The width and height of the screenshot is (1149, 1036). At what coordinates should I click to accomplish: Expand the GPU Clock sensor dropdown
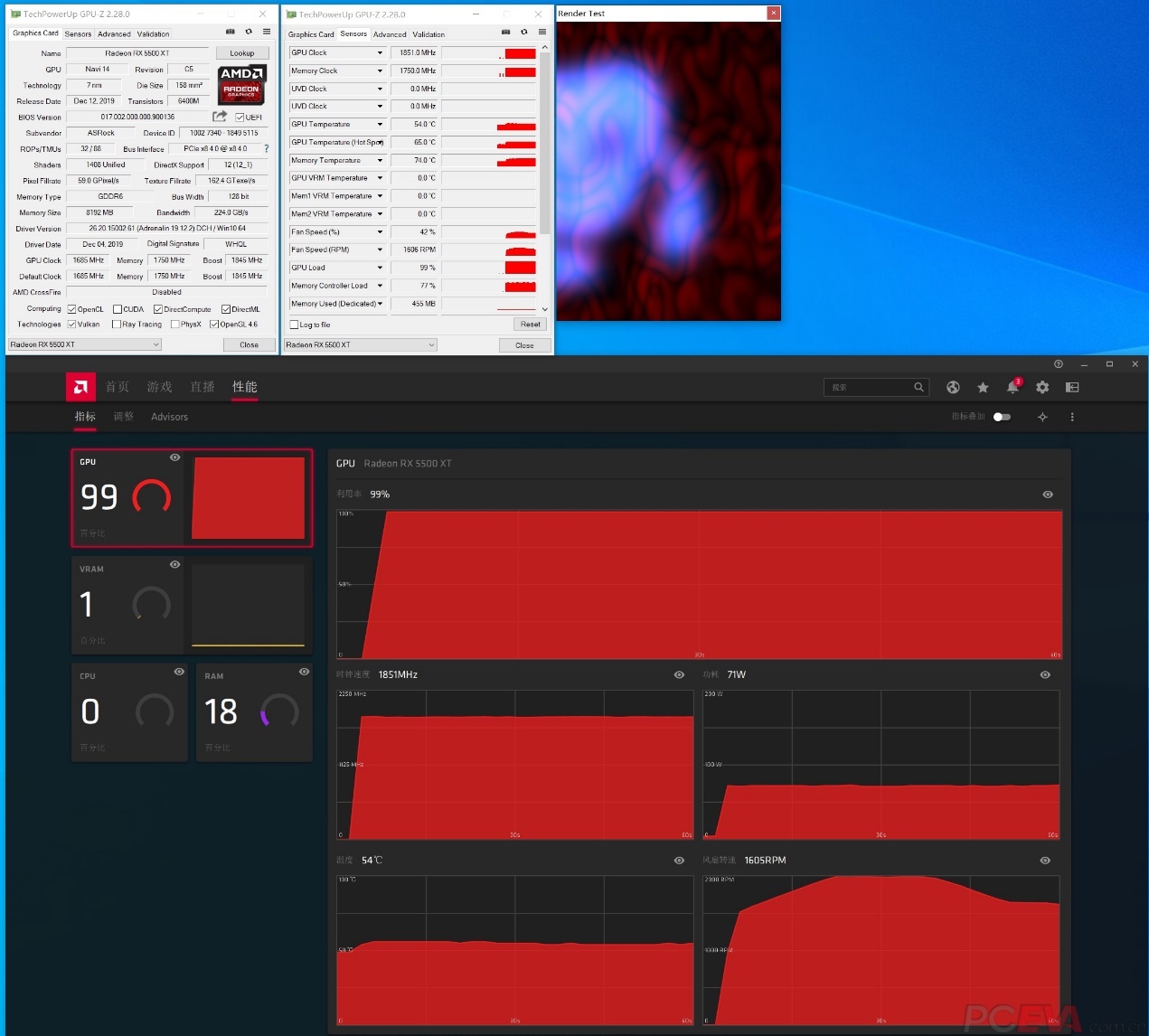[x=380, y=52]
